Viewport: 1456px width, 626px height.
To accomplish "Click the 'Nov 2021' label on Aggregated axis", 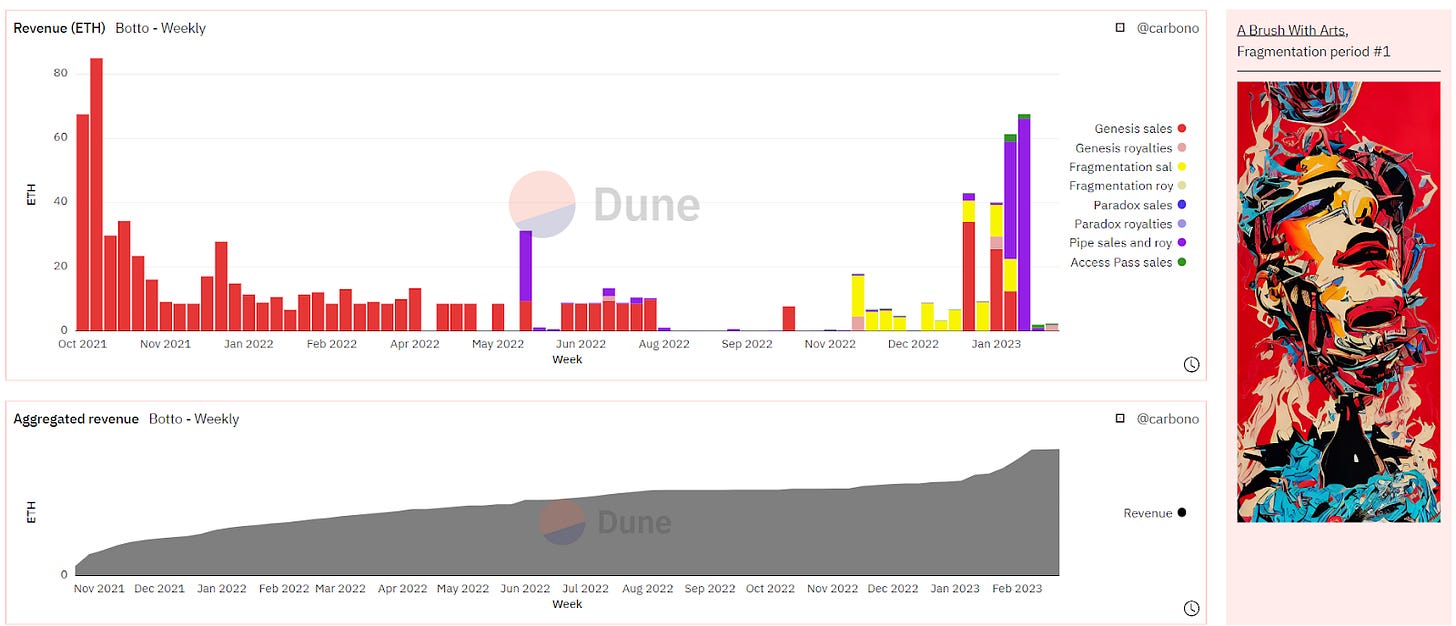I will coord(99,589).
